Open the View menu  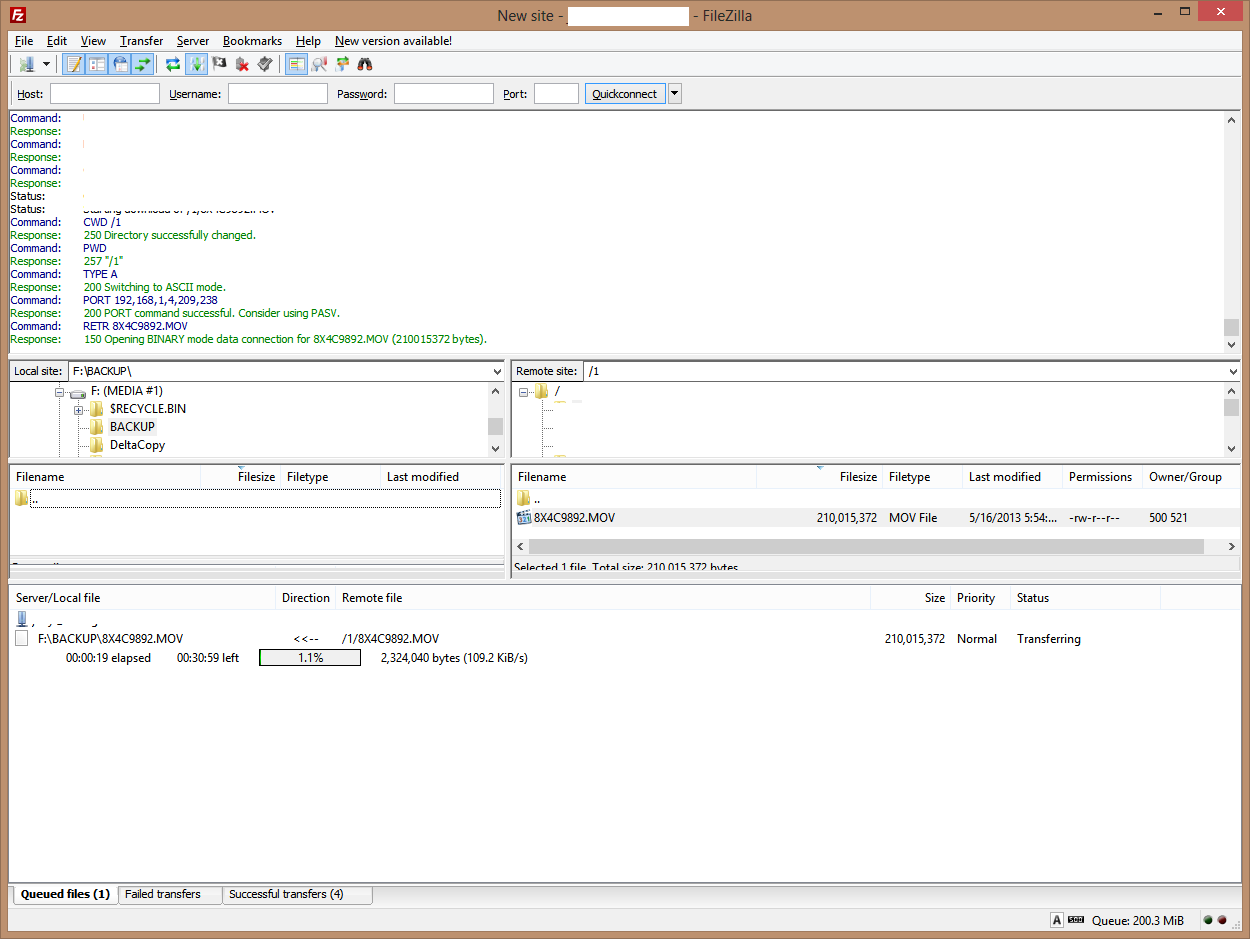pos(93,41)
